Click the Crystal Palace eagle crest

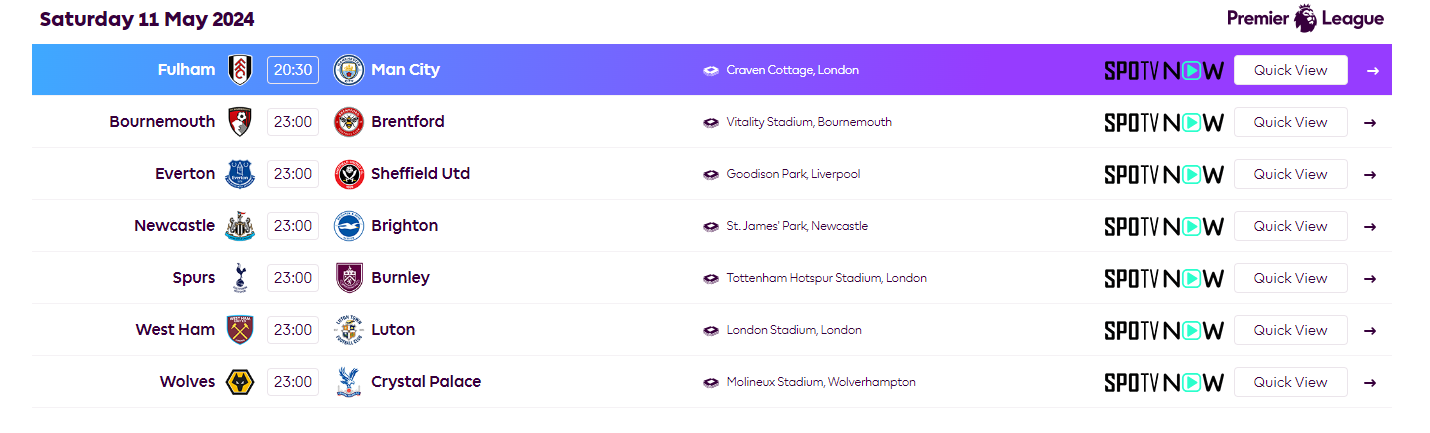pos(348,382)
